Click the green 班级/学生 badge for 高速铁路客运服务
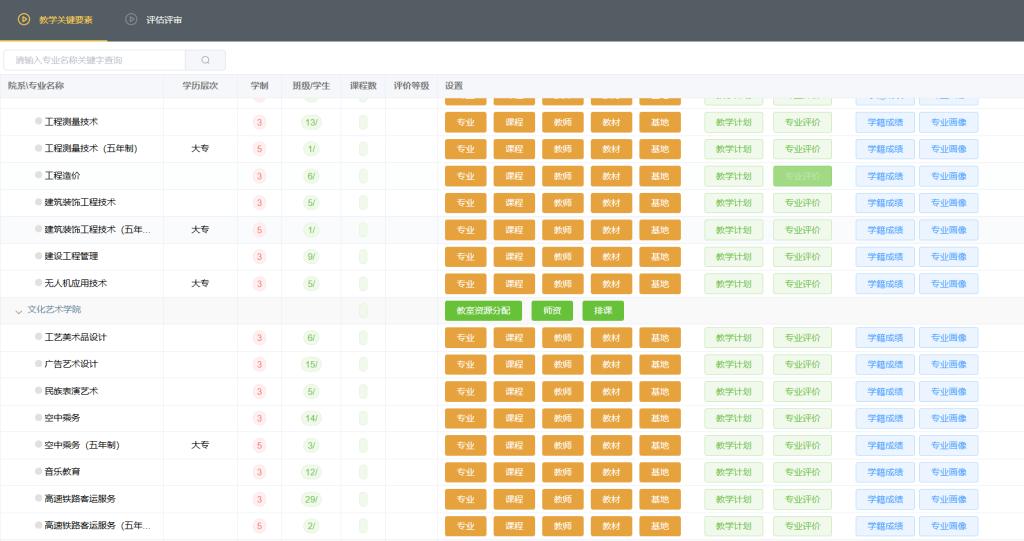 point(311,499)
